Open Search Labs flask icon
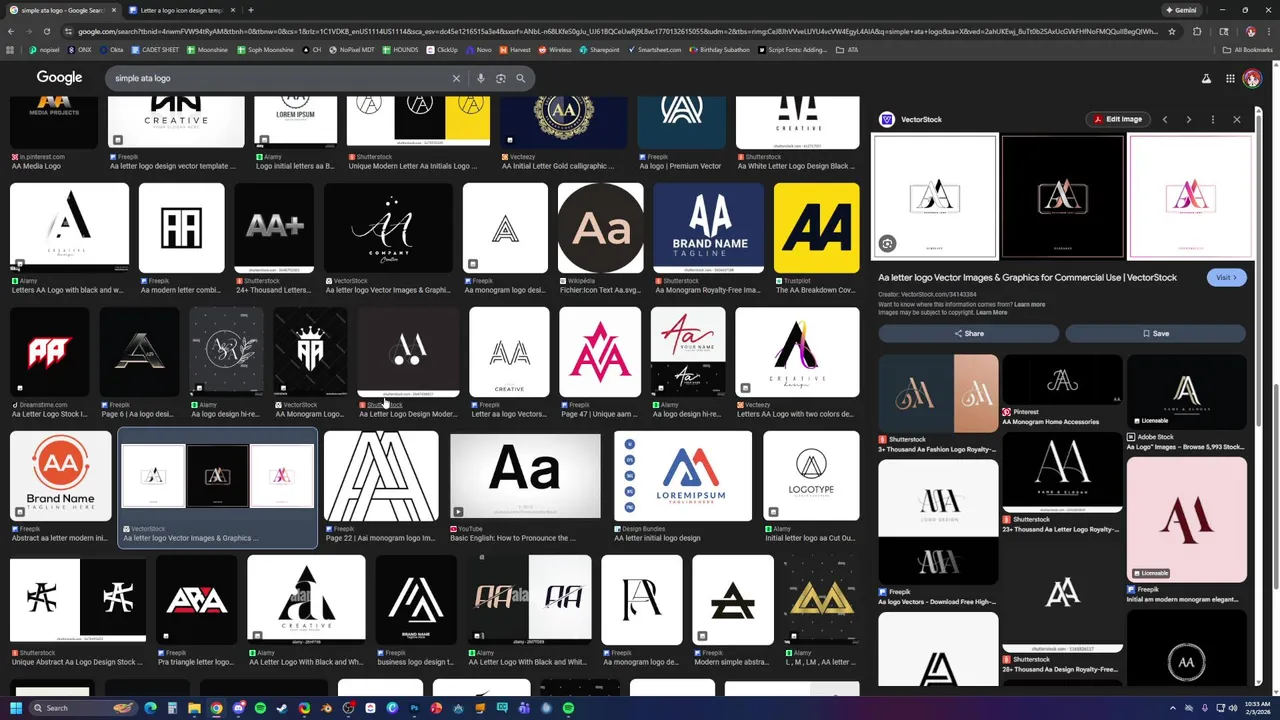The width and height of the screenshot is (1280, 720). tap(1206, 78)
